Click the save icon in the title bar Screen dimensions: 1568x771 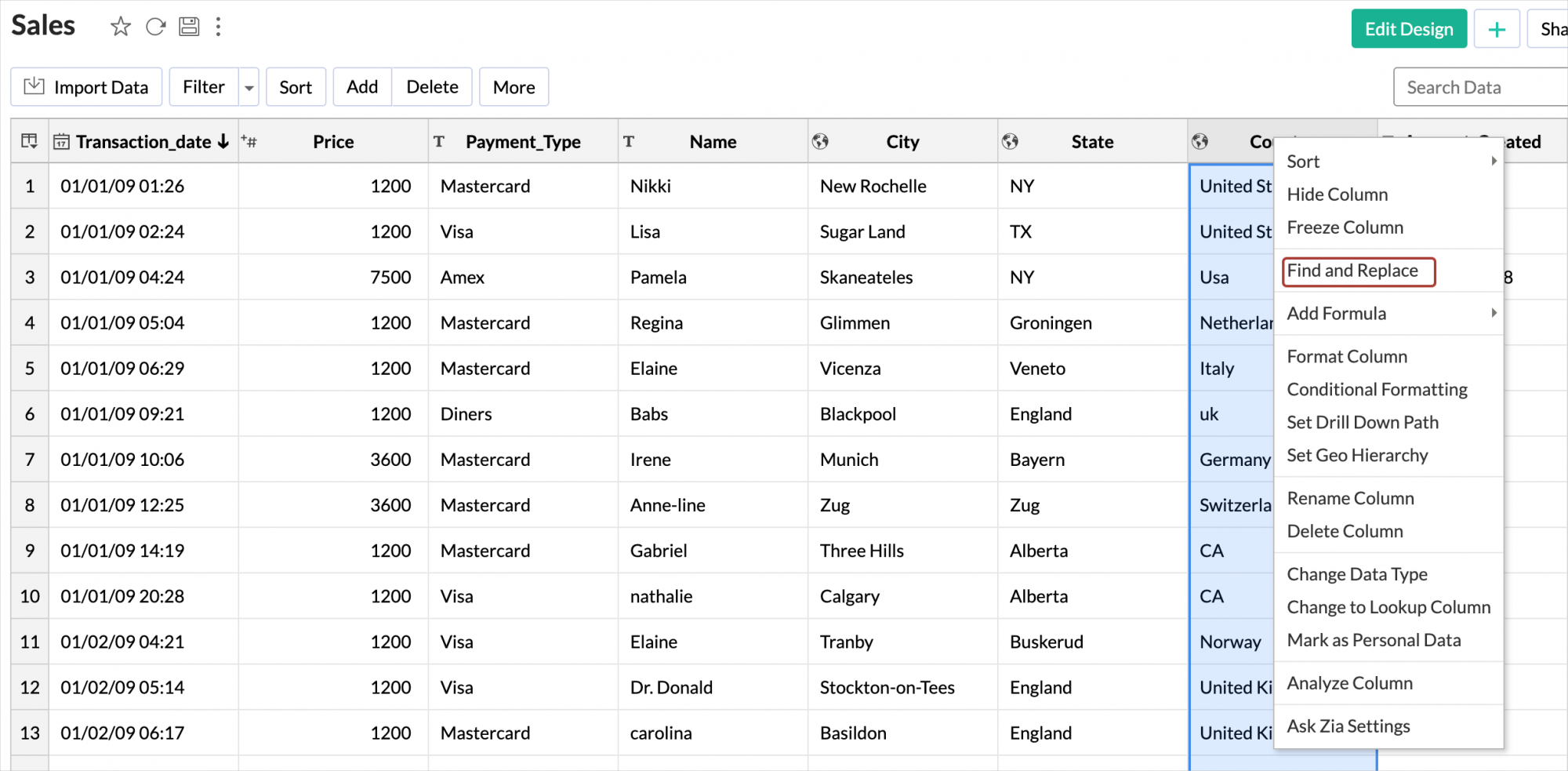point(189,27)
